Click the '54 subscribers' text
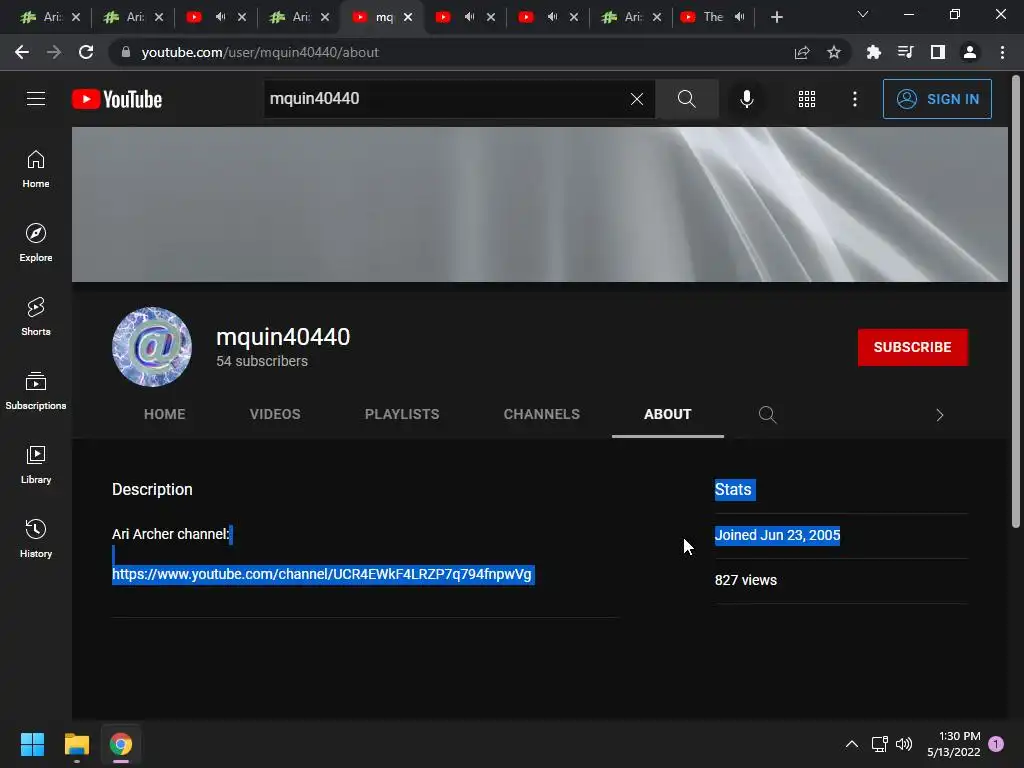Image resolution: width=1024 pixels, height=768 pixels. pos(262,361)
